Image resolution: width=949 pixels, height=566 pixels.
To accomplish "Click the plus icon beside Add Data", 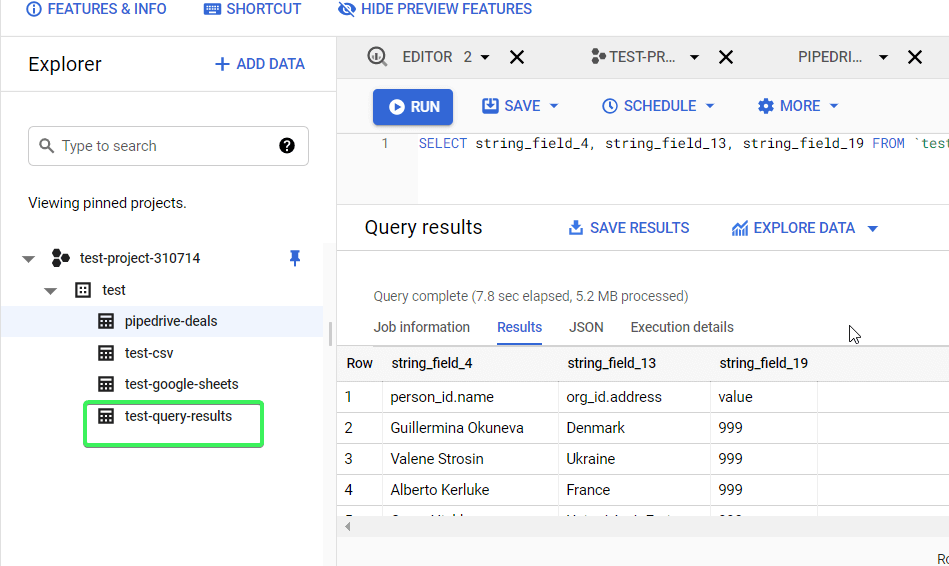I will click(x=222, y=64).
